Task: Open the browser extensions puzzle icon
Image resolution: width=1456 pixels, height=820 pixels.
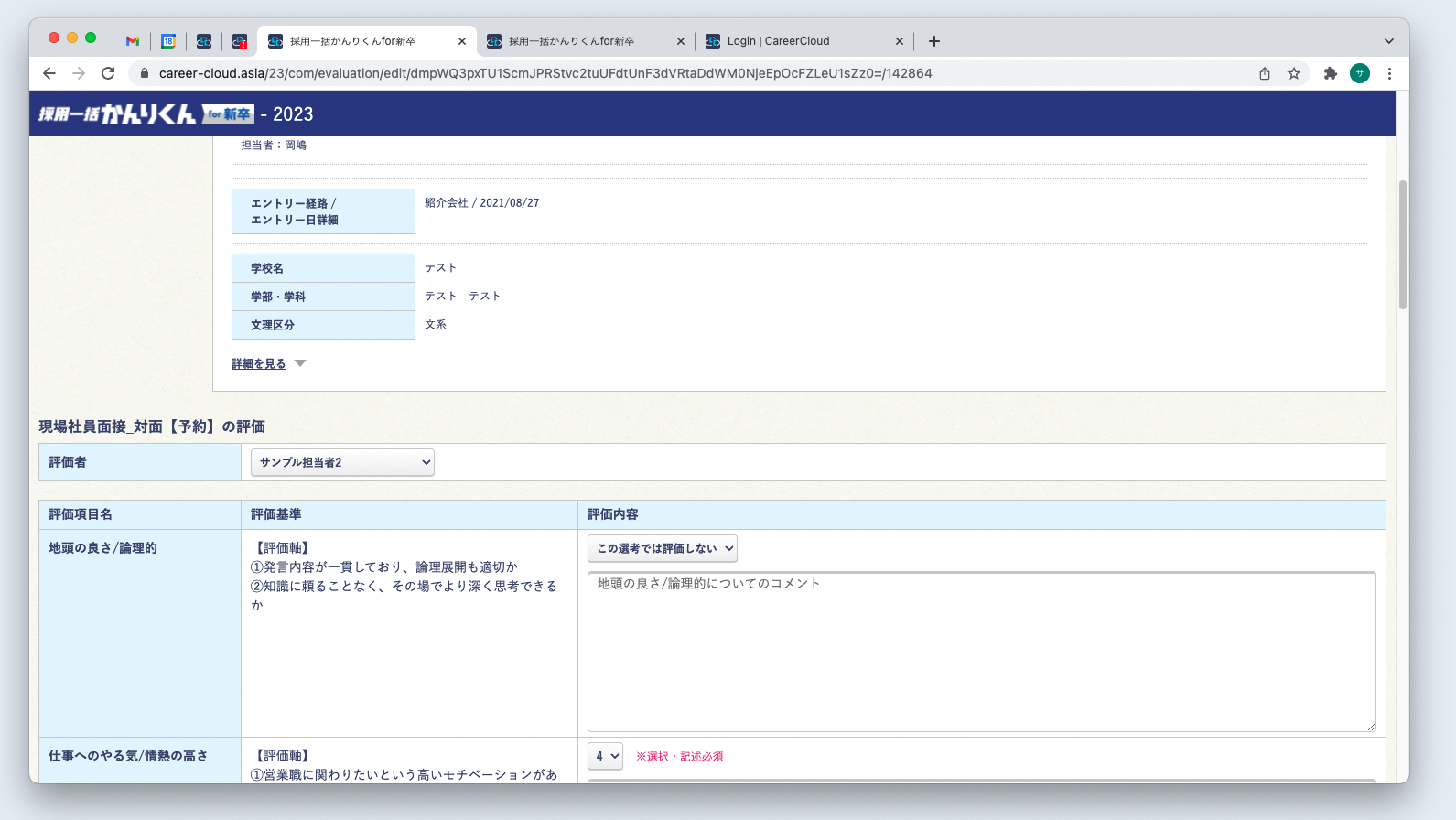Action: point(1331,73)
